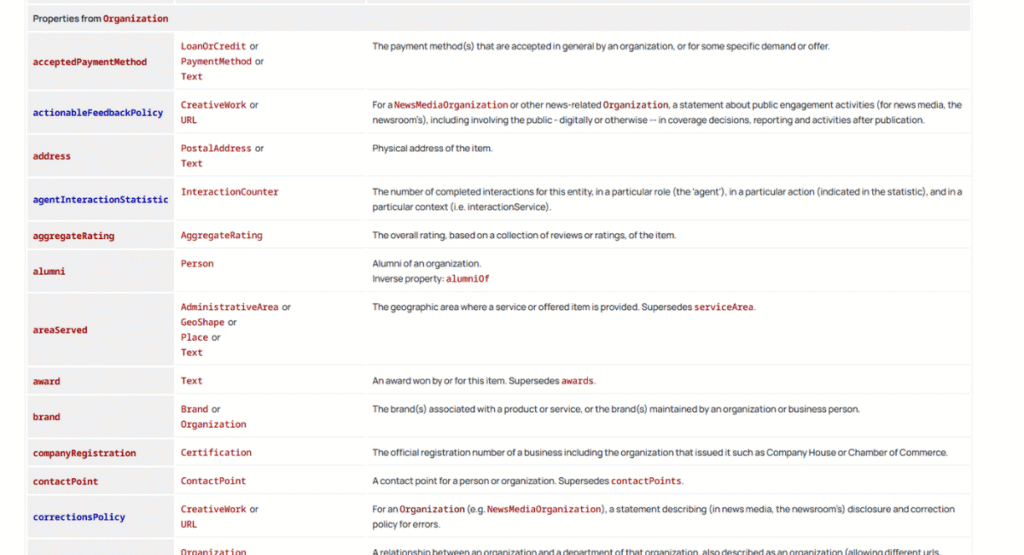Click the serviceArea superseded link

724,307
